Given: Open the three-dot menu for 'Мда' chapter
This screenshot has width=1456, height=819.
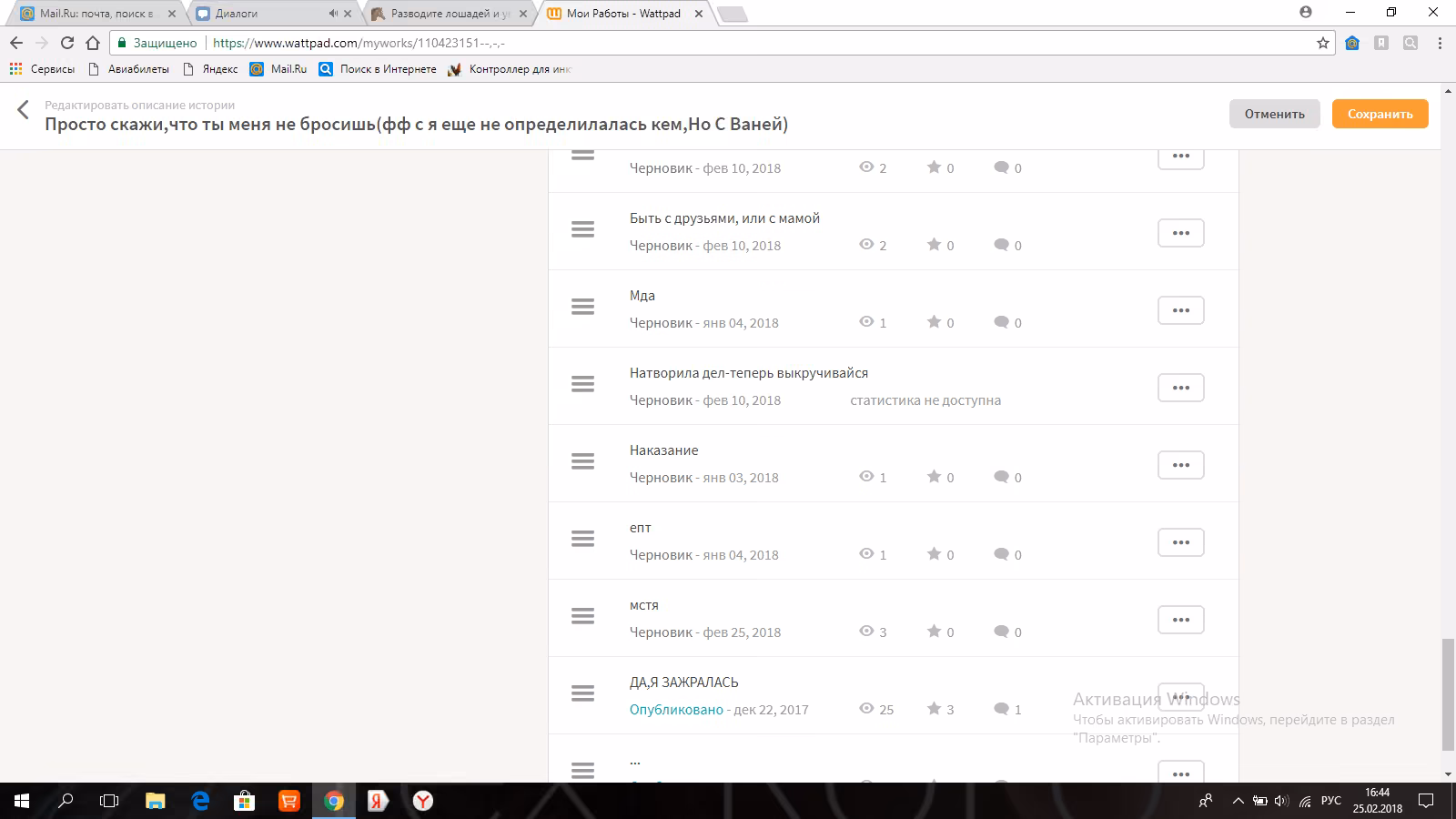Looking at the screenshot, I should click(x=1181, y=310).
